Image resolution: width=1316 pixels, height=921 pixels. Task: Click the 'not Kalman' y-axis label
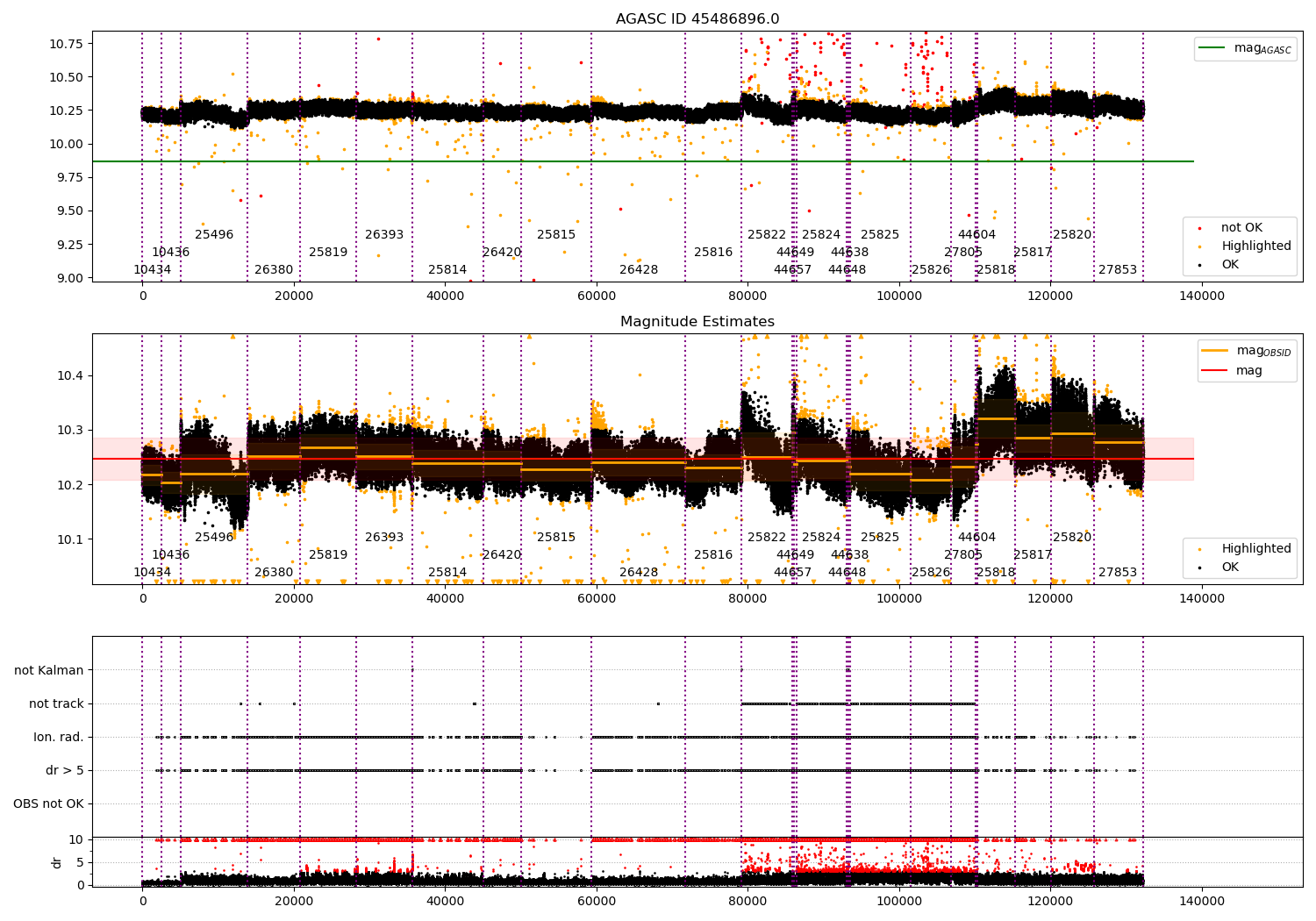pyautogui.click(x=49, y=670)
